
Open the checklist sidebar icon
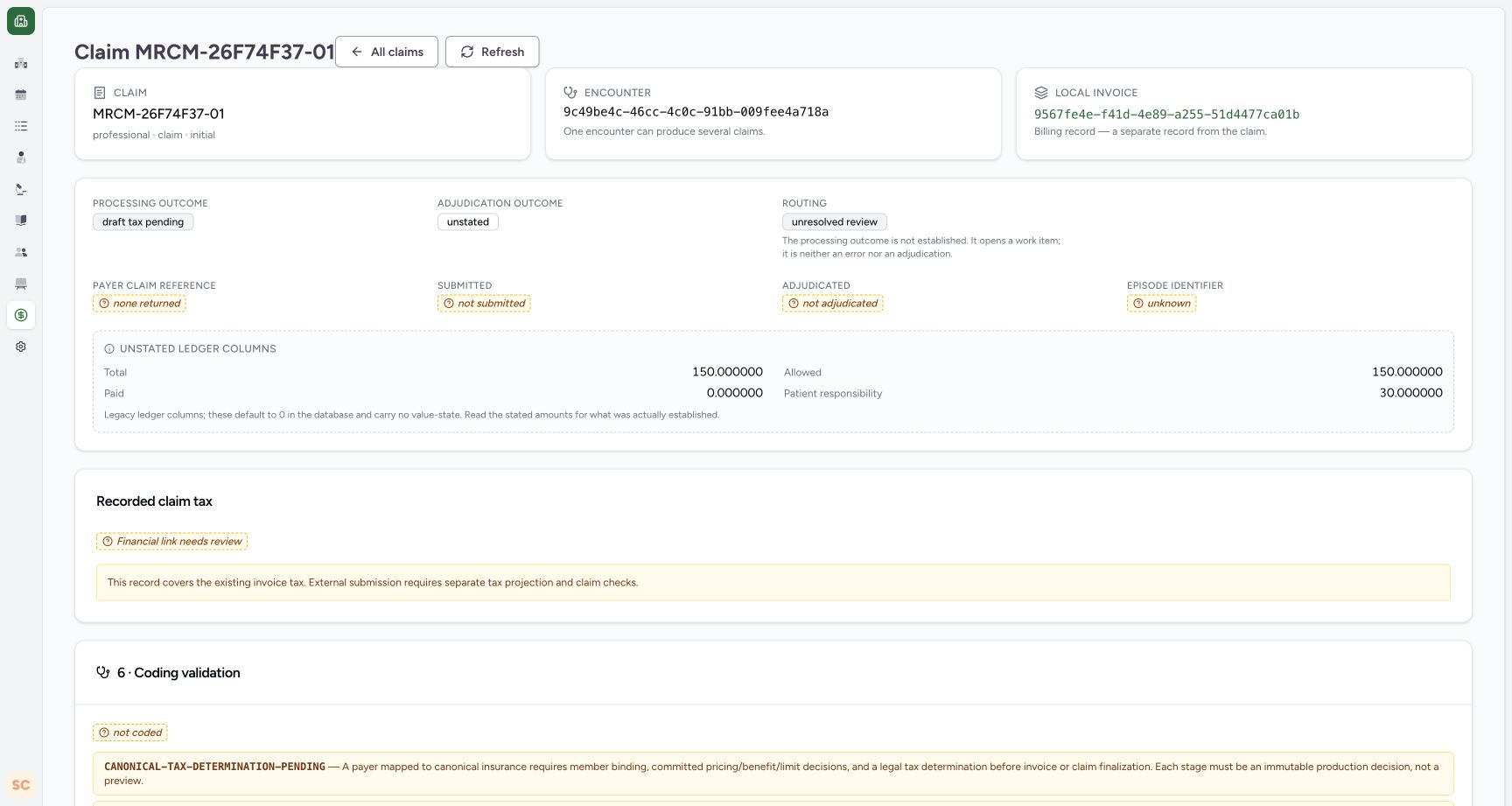(21, 126)
